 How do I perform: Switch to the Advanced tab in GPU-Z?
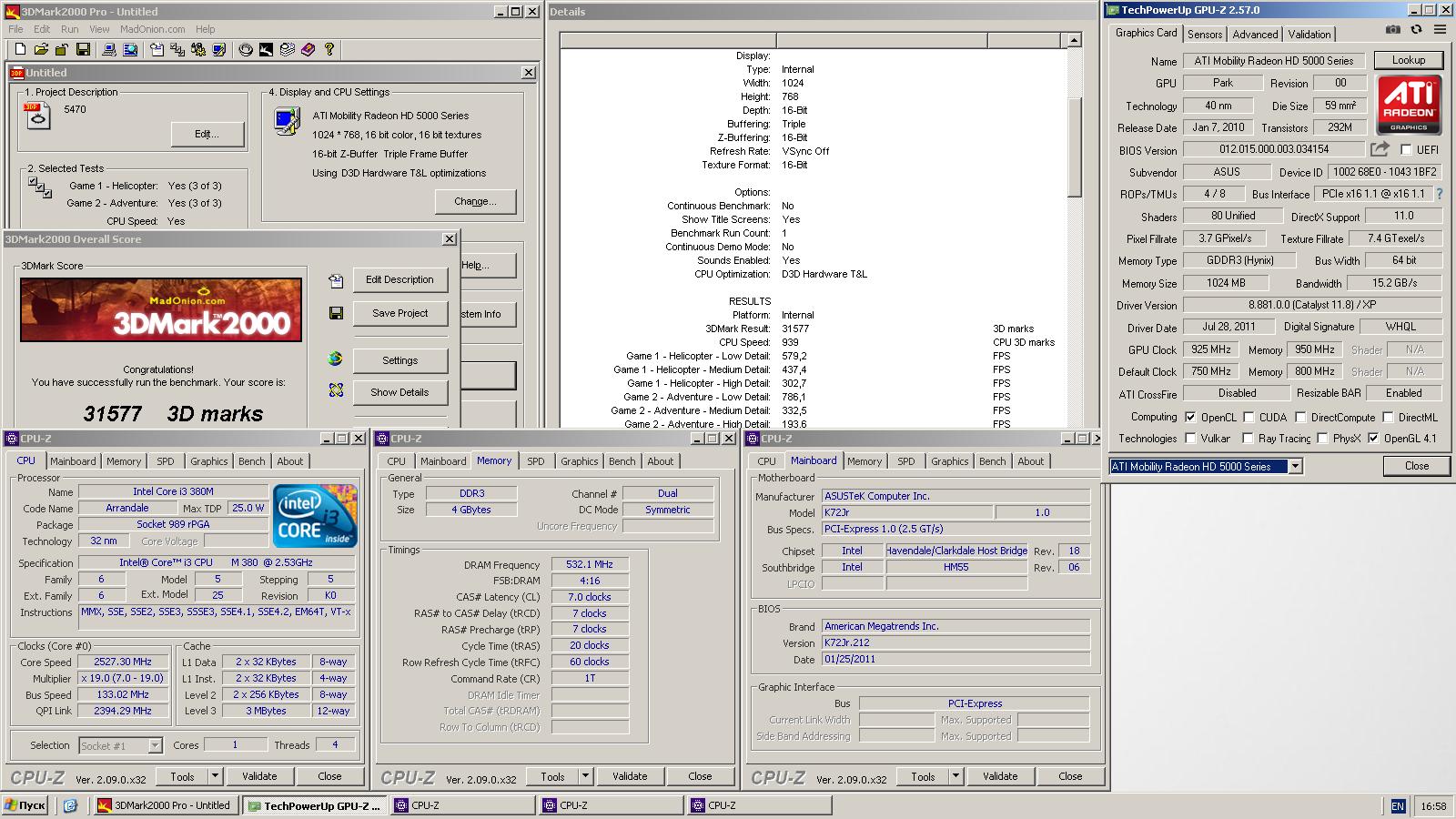click(1255, 34)
